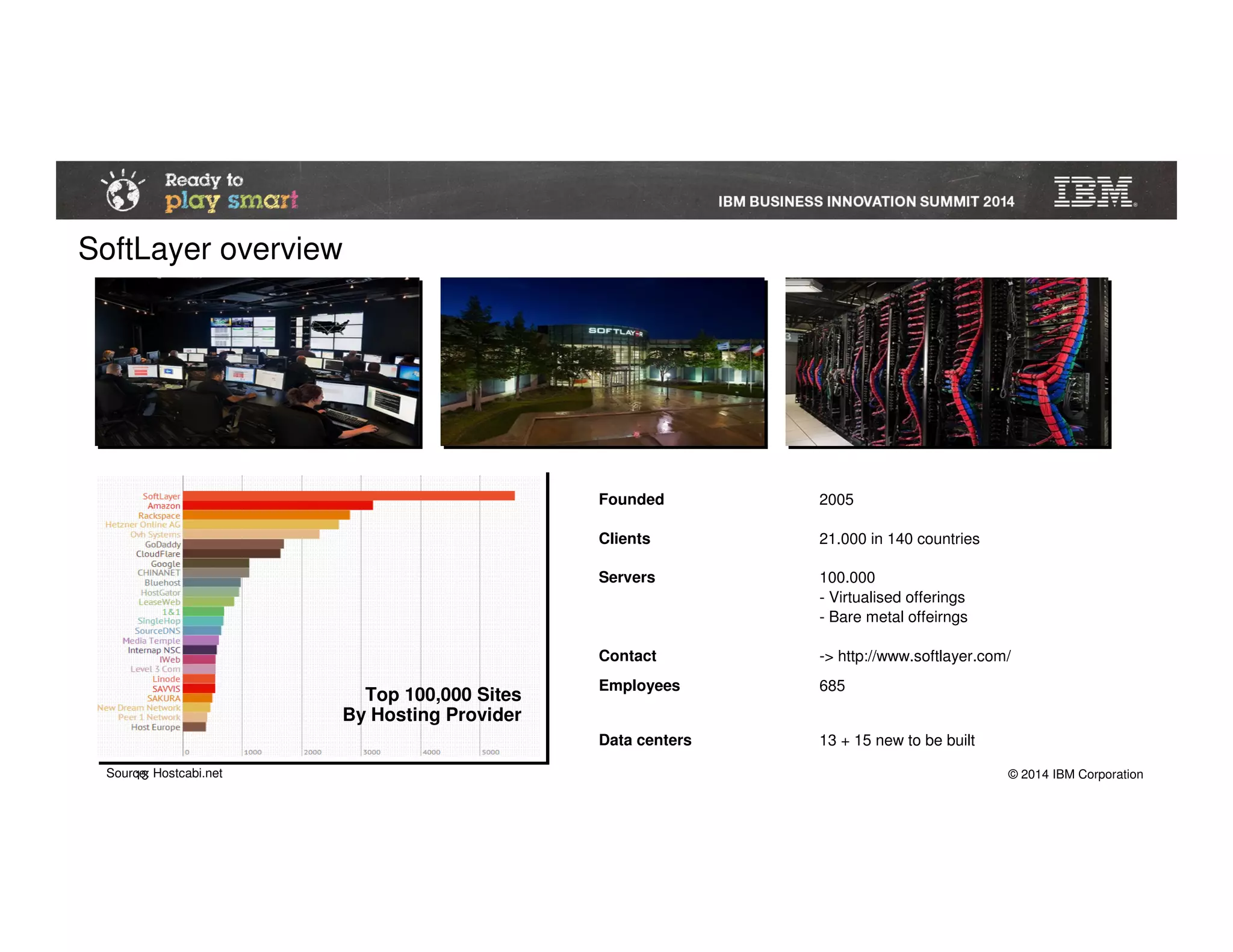The width and height of the screenshot is (1233, 952).
Task: Select the 'Contact' heading
Action: 627,656
